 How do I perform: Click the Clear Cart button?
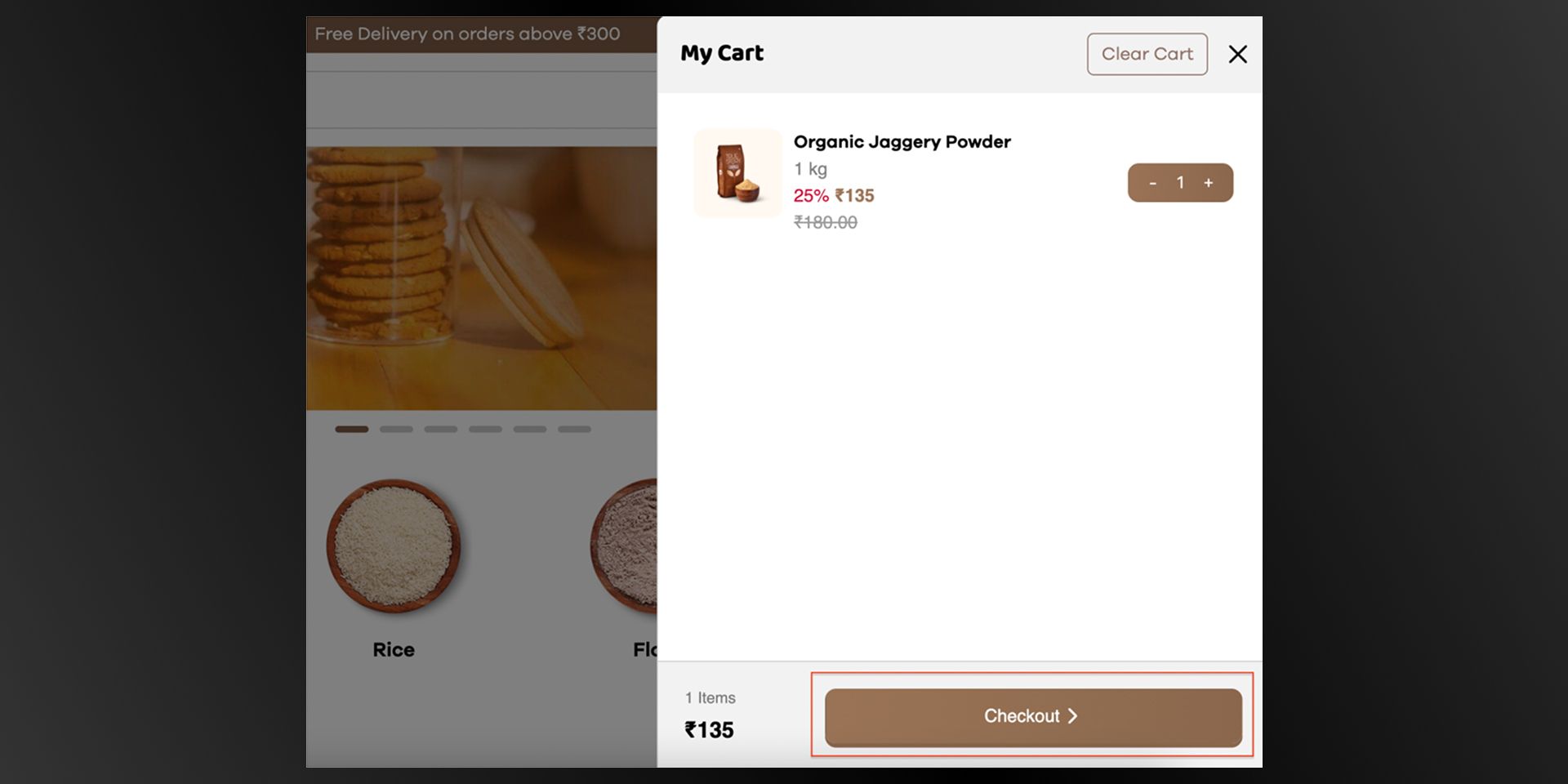pyautogui.click(x=1147, y=54)
